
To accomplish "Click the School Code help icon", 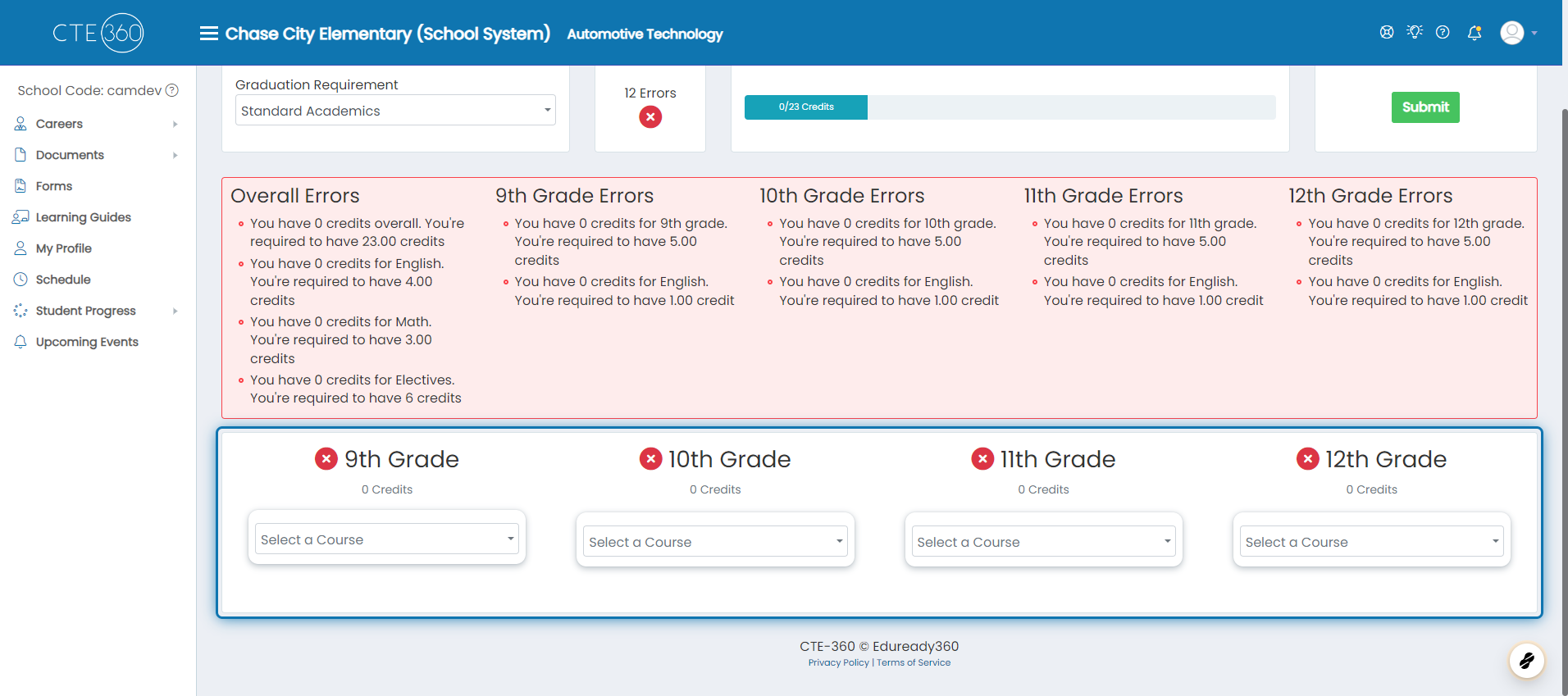I will 172,90.
